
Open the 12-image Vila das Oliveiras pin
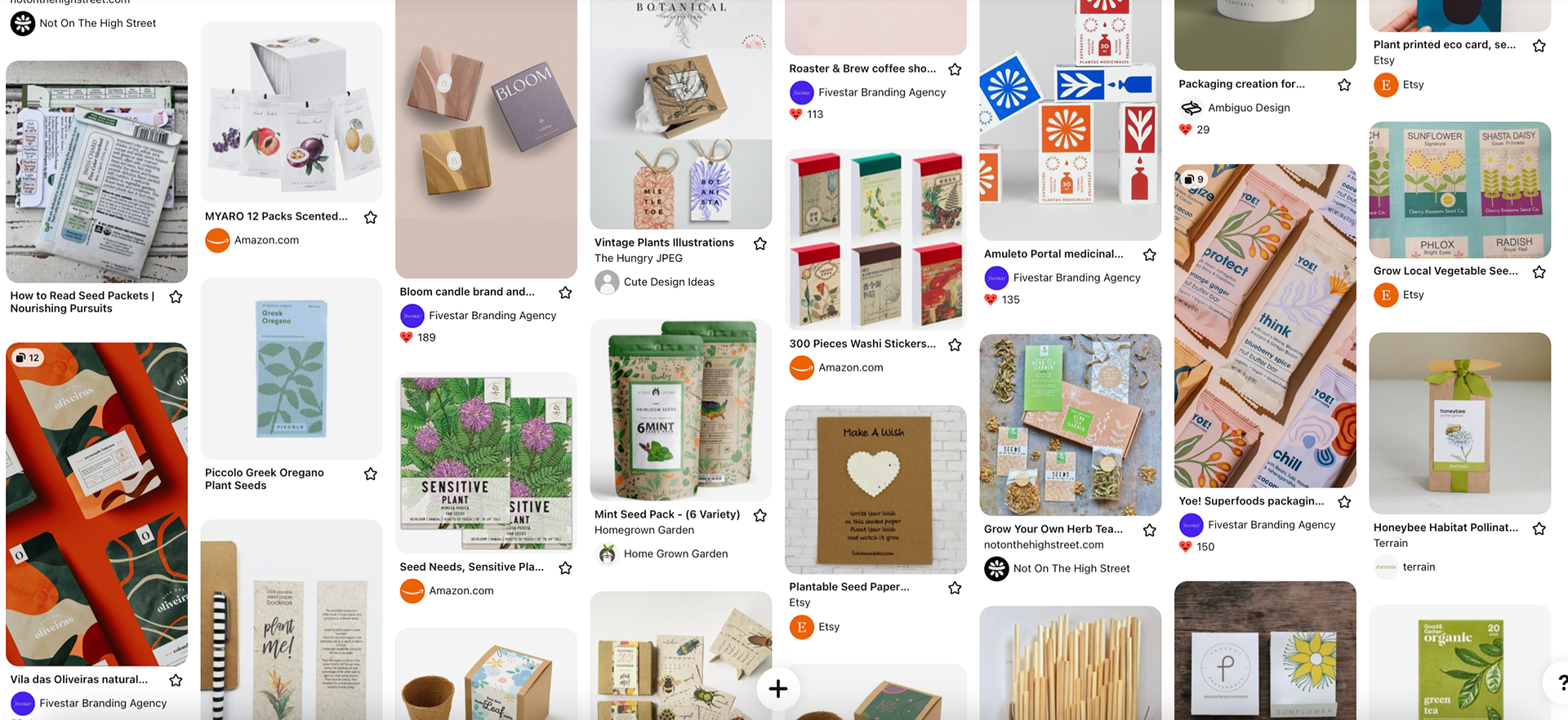pos(96,504)
